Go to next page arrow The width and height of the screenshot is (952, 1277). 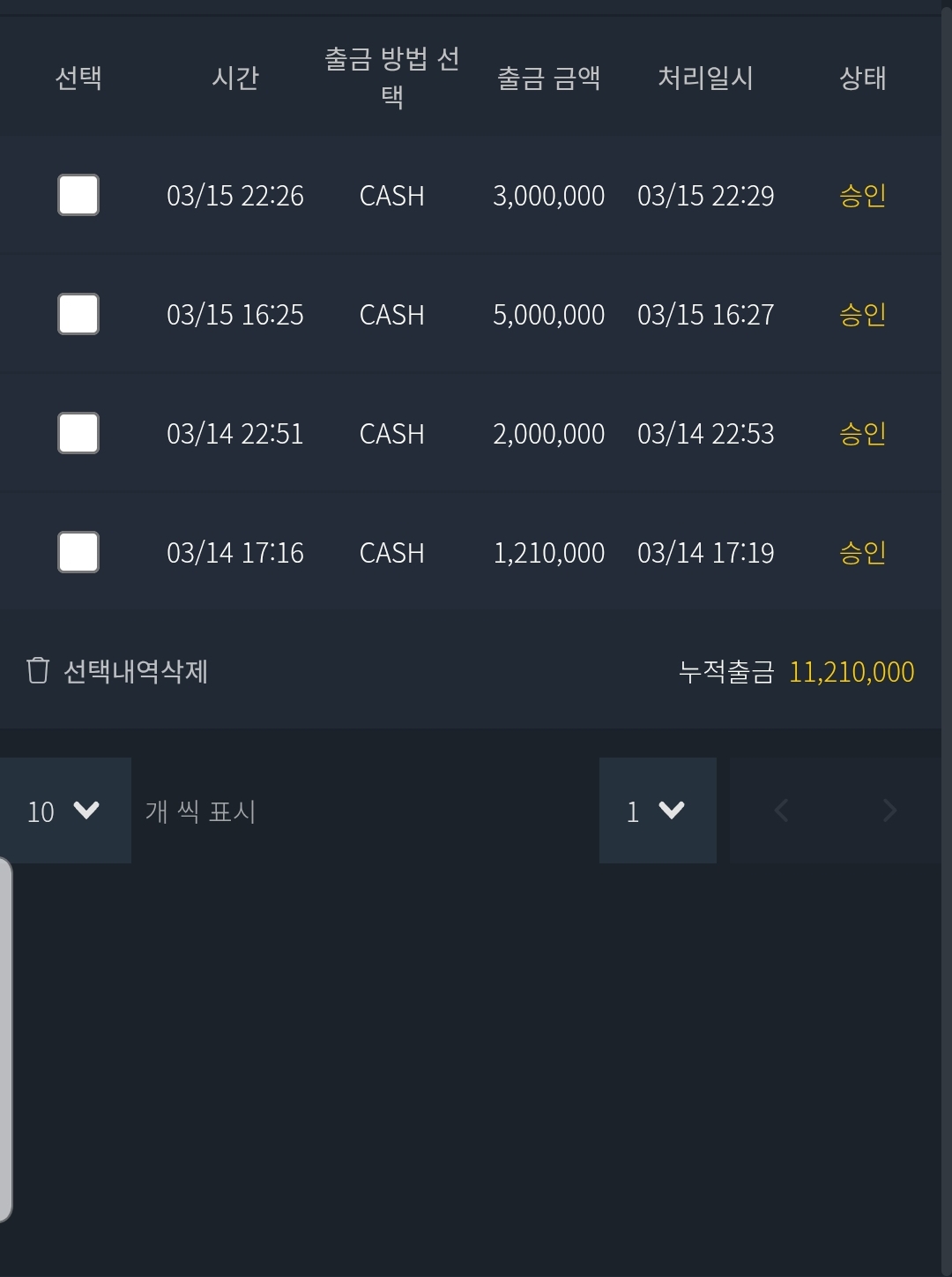click(x=889, y=810)
